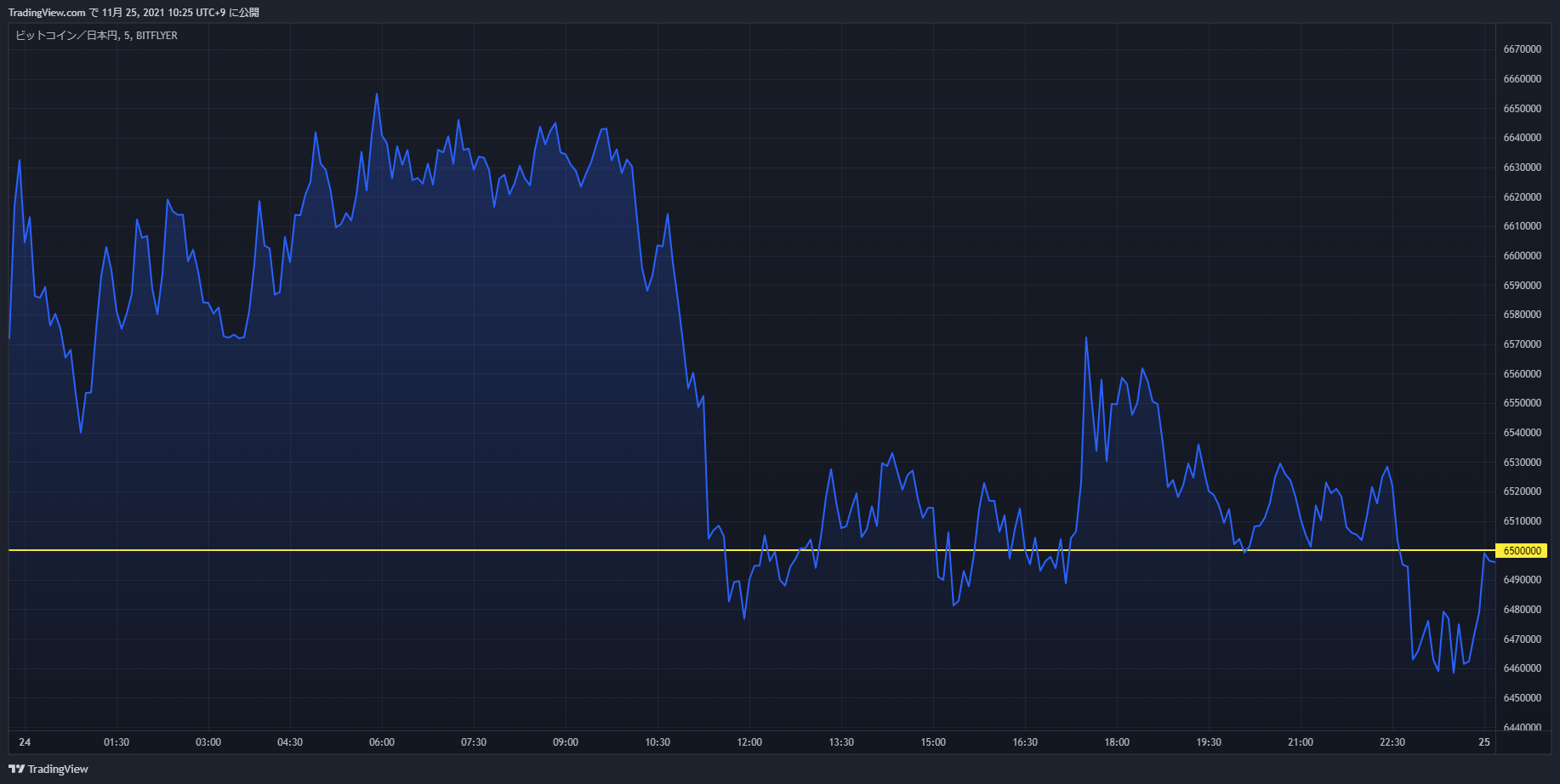The image size is (1560, 784).
Task: Click the 18:00 time axis label
Action: [x=1117, y=742]
